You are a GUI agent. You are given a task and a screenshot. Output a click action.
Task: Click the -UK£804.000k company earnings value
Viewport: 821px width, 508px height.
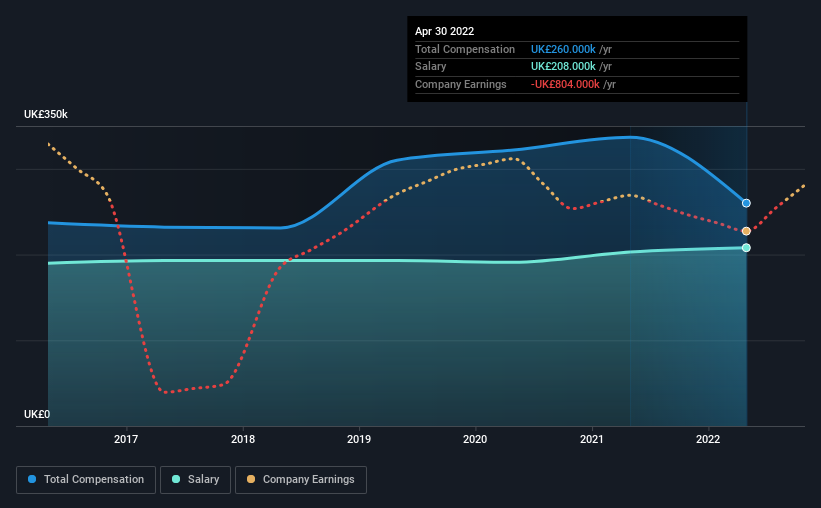565,84
